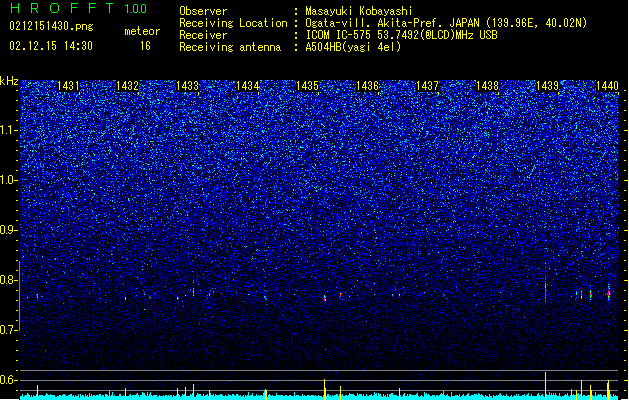Click the 'Receiver' field label
Screen dimensions: 629x400
(x=203, y=35)
